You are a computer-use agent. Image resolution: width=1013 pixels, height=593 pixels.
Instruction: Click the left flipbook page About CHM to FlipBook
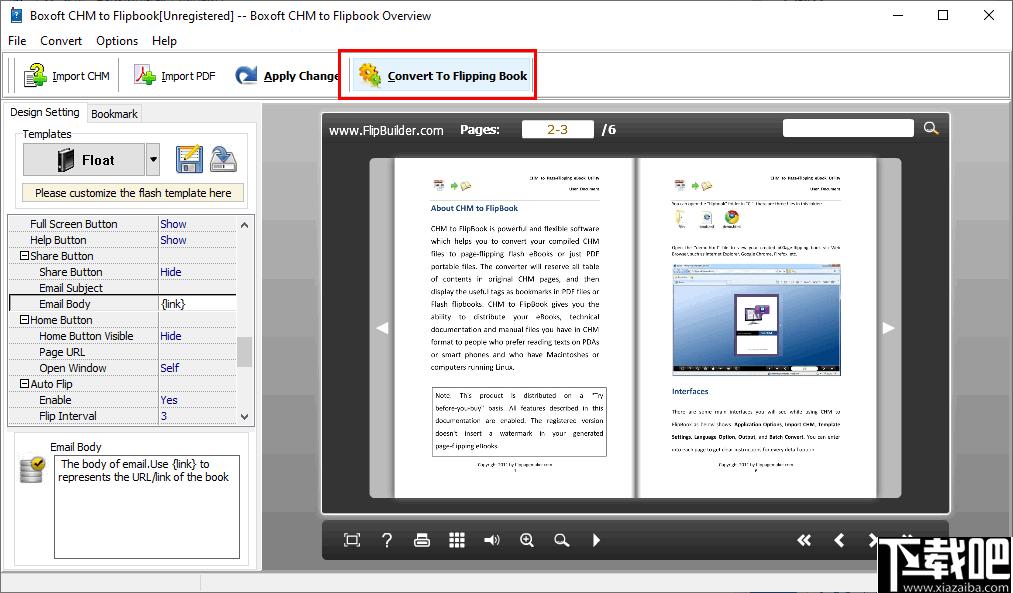514,328
